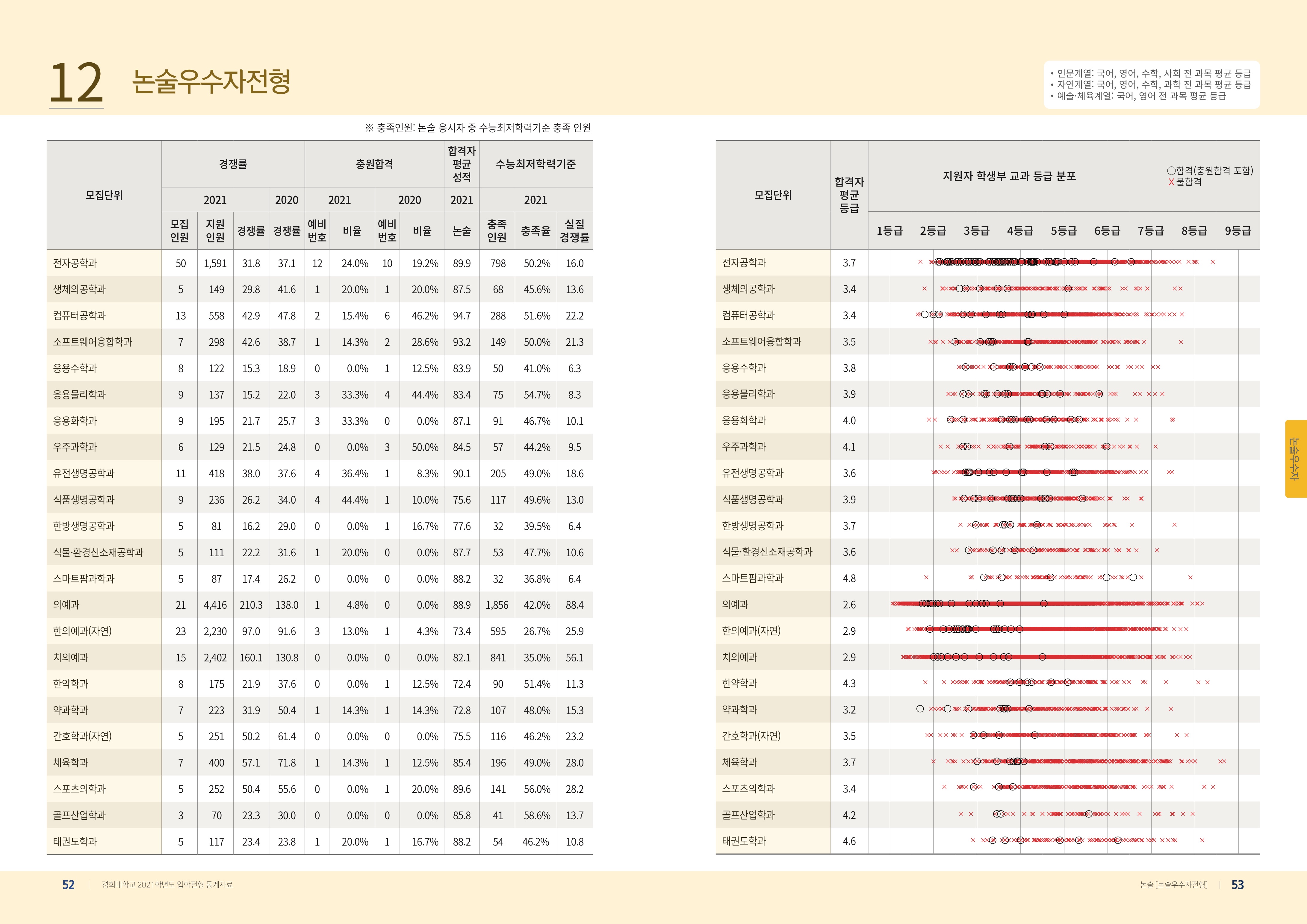Click the 수능최저학력기준 column header
The width and height of the screenshot is (1307, 924).
[535, 164]
